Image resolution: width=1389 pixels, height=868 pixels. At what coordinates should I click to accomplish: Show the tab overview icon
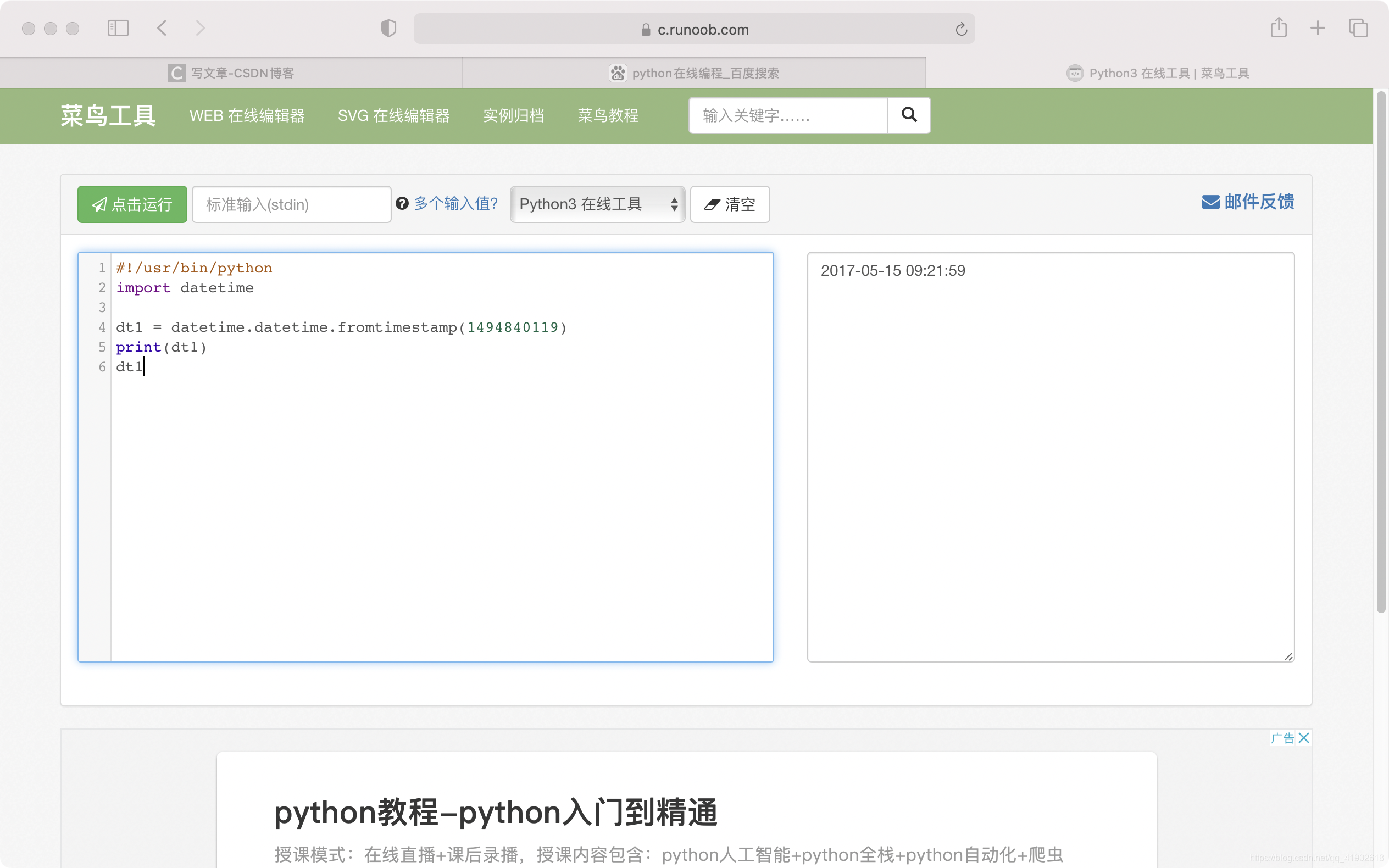pos(1358,27)
